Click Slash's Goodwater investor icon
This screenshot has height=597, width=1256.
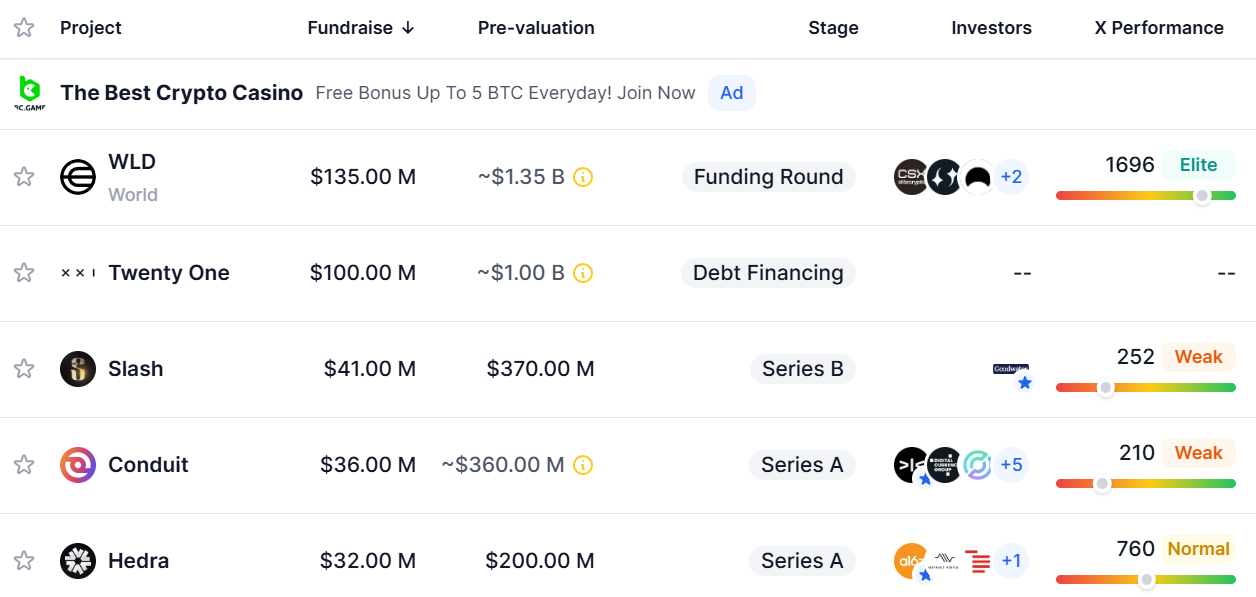[x=1011, y=370]
